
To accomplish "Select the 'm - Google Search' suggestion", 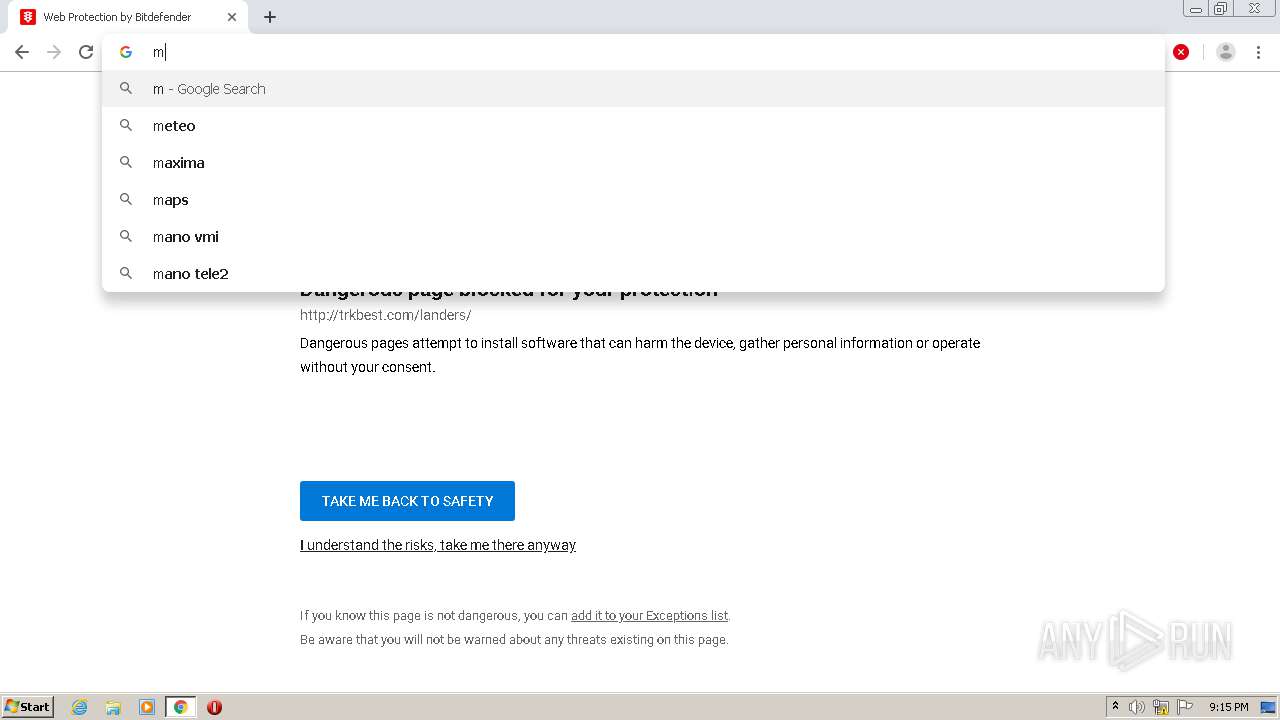I will [633, 89].
